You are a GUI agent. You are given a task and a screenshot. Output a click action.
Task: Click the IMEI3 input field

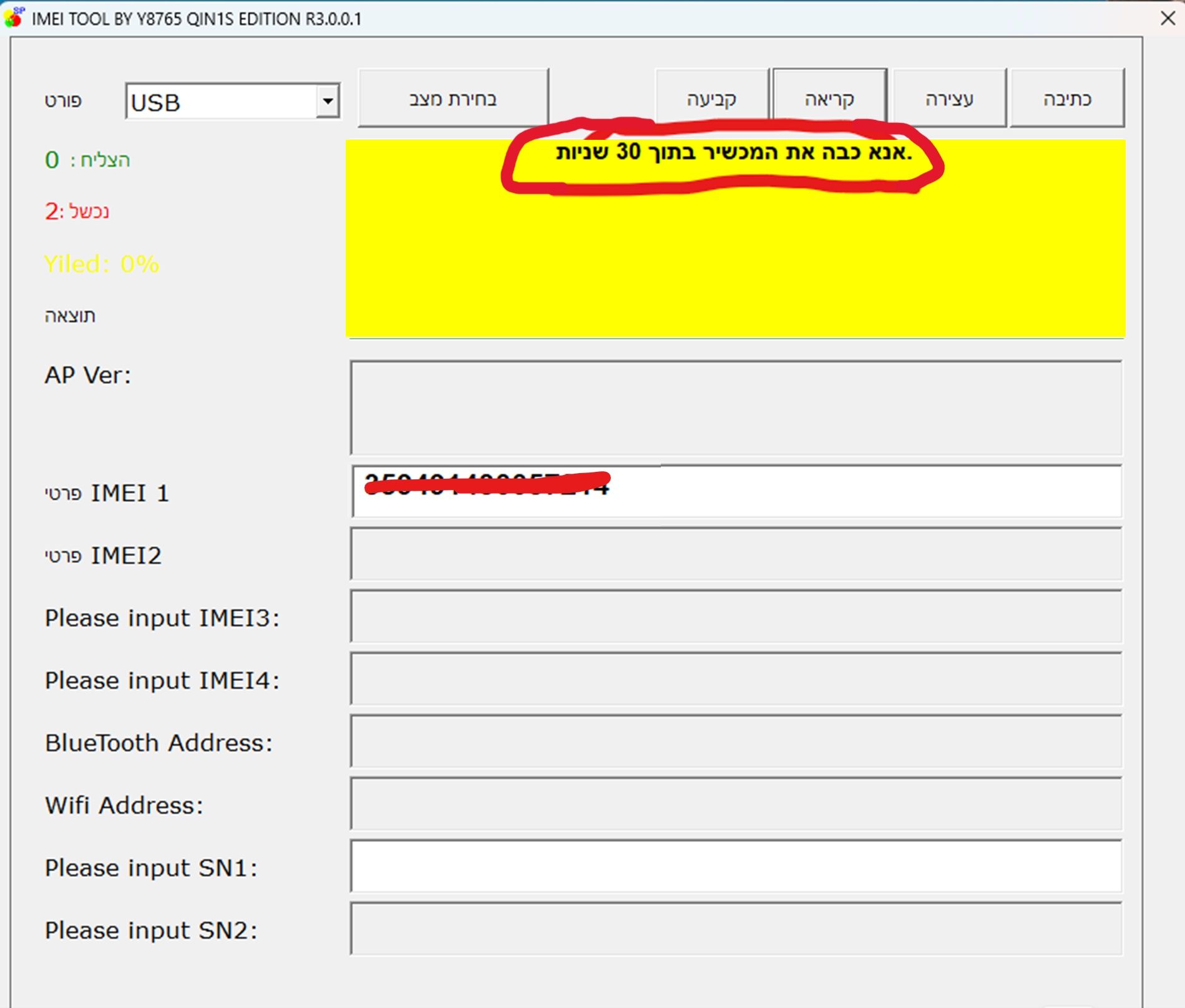point(735,617)
